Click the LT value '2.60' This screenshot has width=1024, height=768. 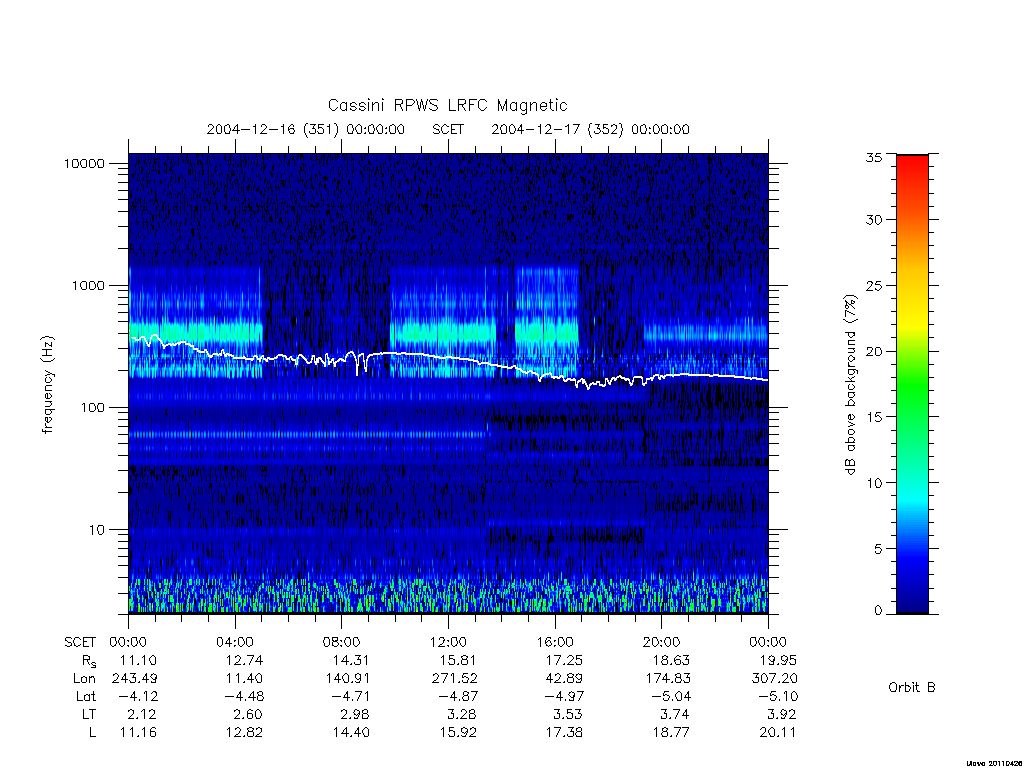248,714
